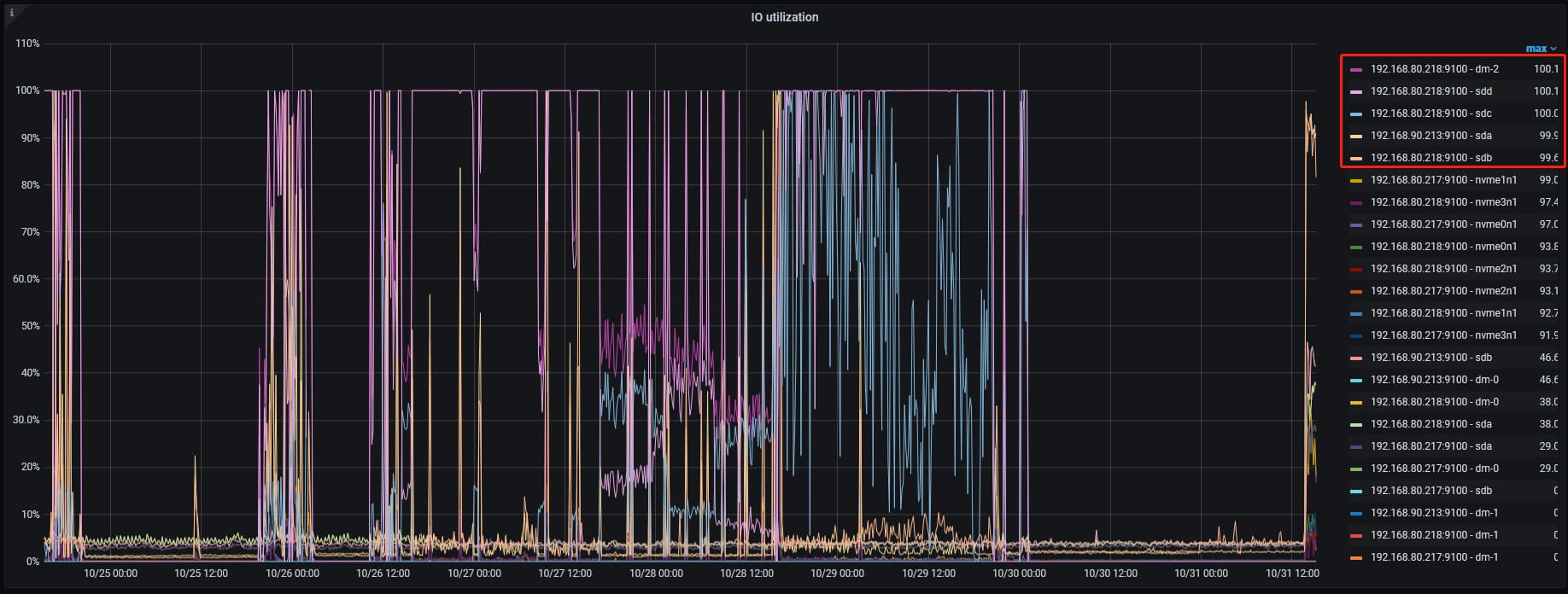This screenshot has width=1568, height=594.
Task: Select legend entry 192.168.80.217:9100 - dm-0
Action: [x=1434, y=469]
